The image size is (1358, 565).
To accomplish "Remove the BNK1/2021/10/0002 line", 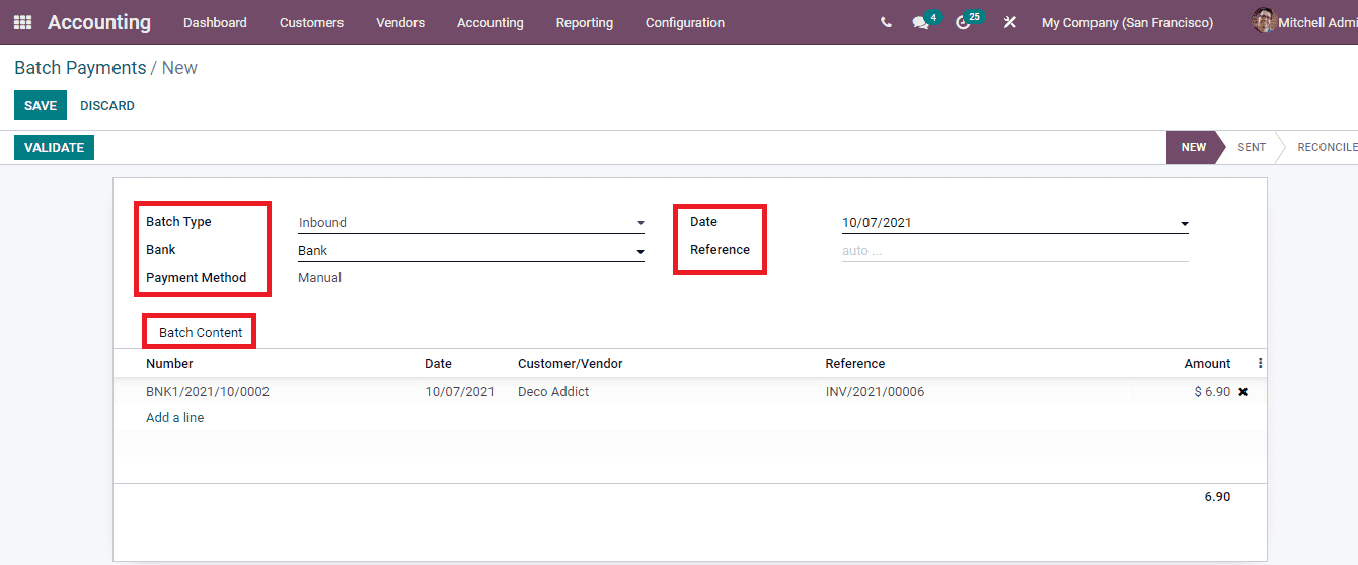I will pyautogui.click(x=1243, y=392).
